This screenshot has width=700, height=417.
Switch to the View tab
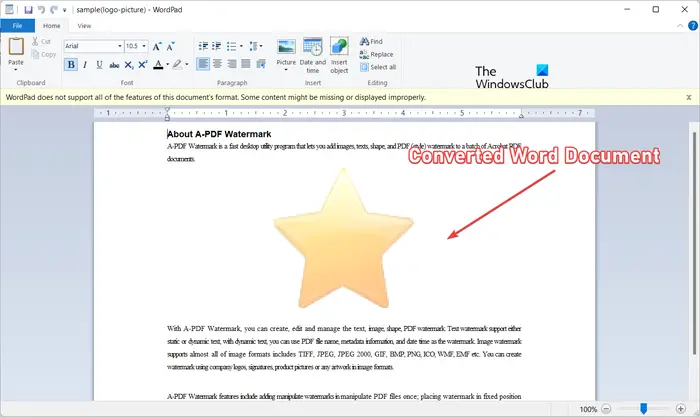tap(84, 25)
